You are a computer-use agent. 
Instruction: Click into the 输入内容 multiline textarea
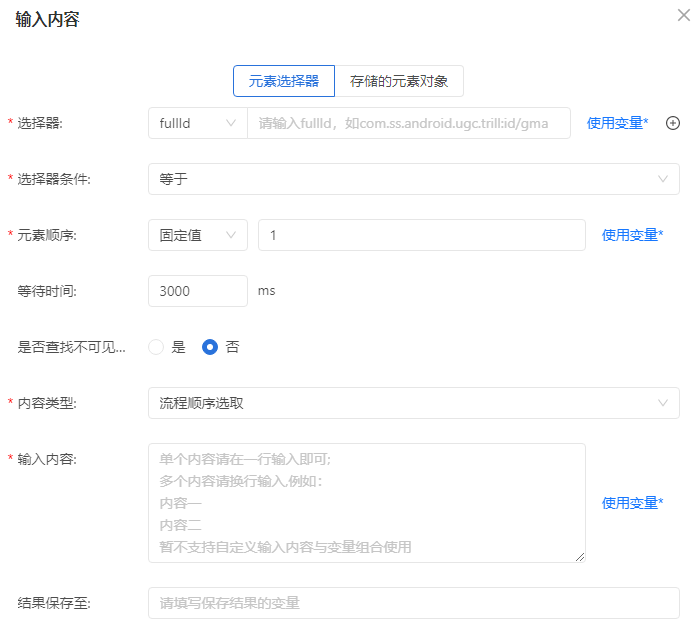click(366, 502)
